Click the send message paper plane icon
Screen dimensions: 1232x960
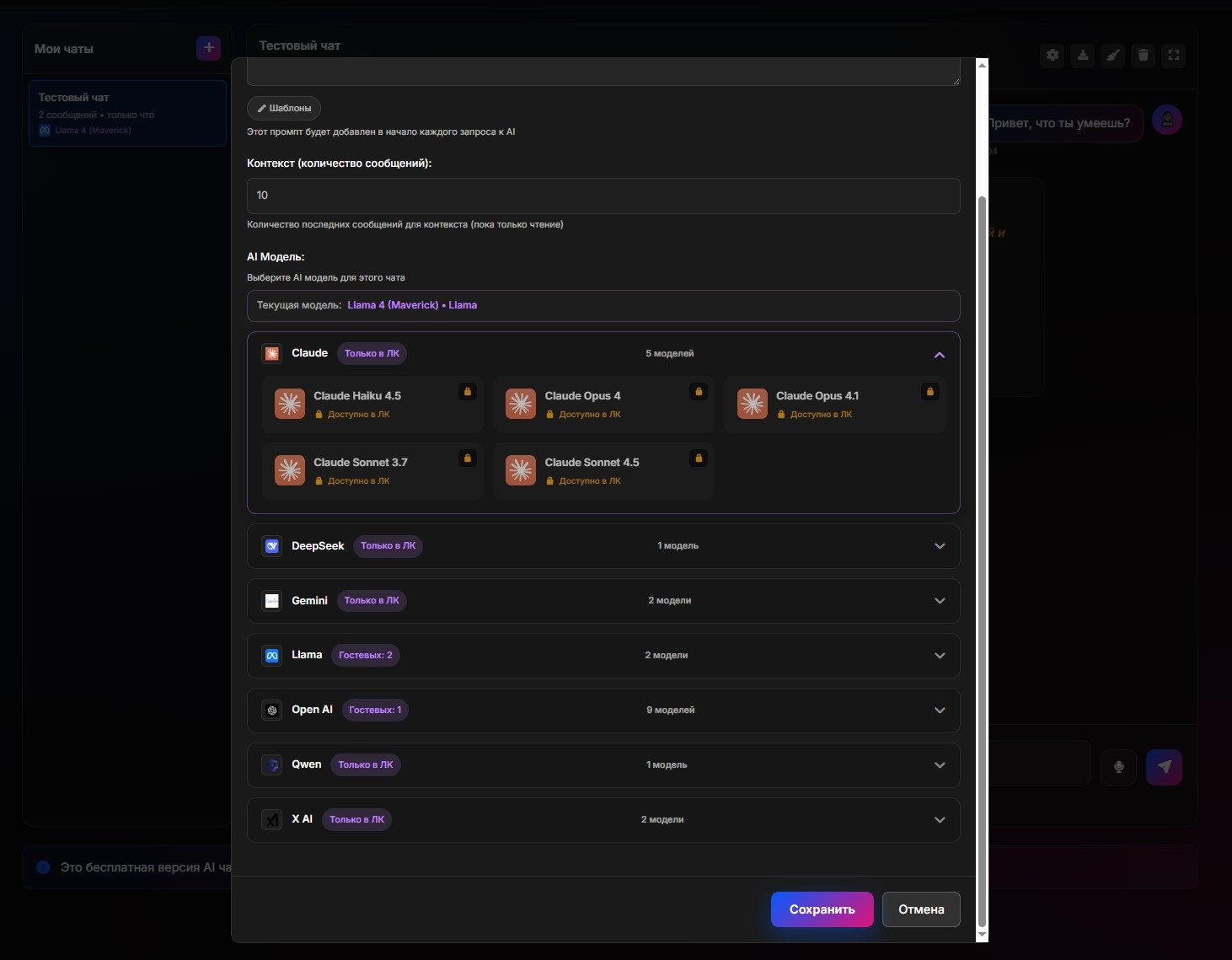[x=1164, y=767]
